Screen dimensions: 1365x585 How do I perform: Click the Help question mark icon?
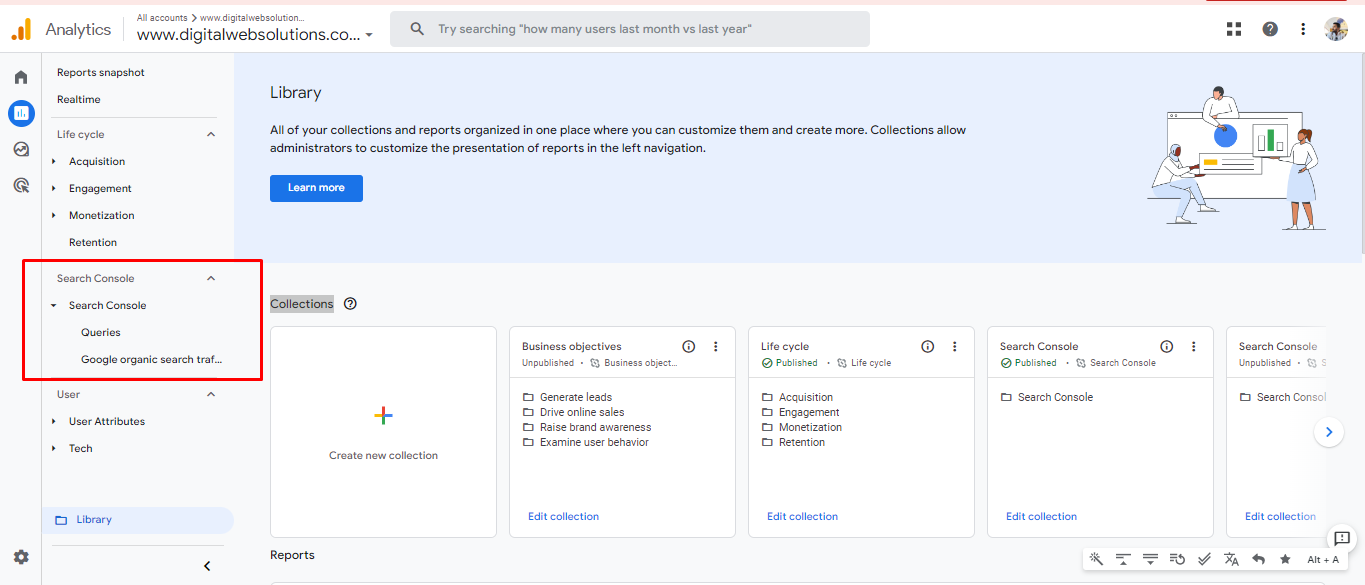[1270, 29]
